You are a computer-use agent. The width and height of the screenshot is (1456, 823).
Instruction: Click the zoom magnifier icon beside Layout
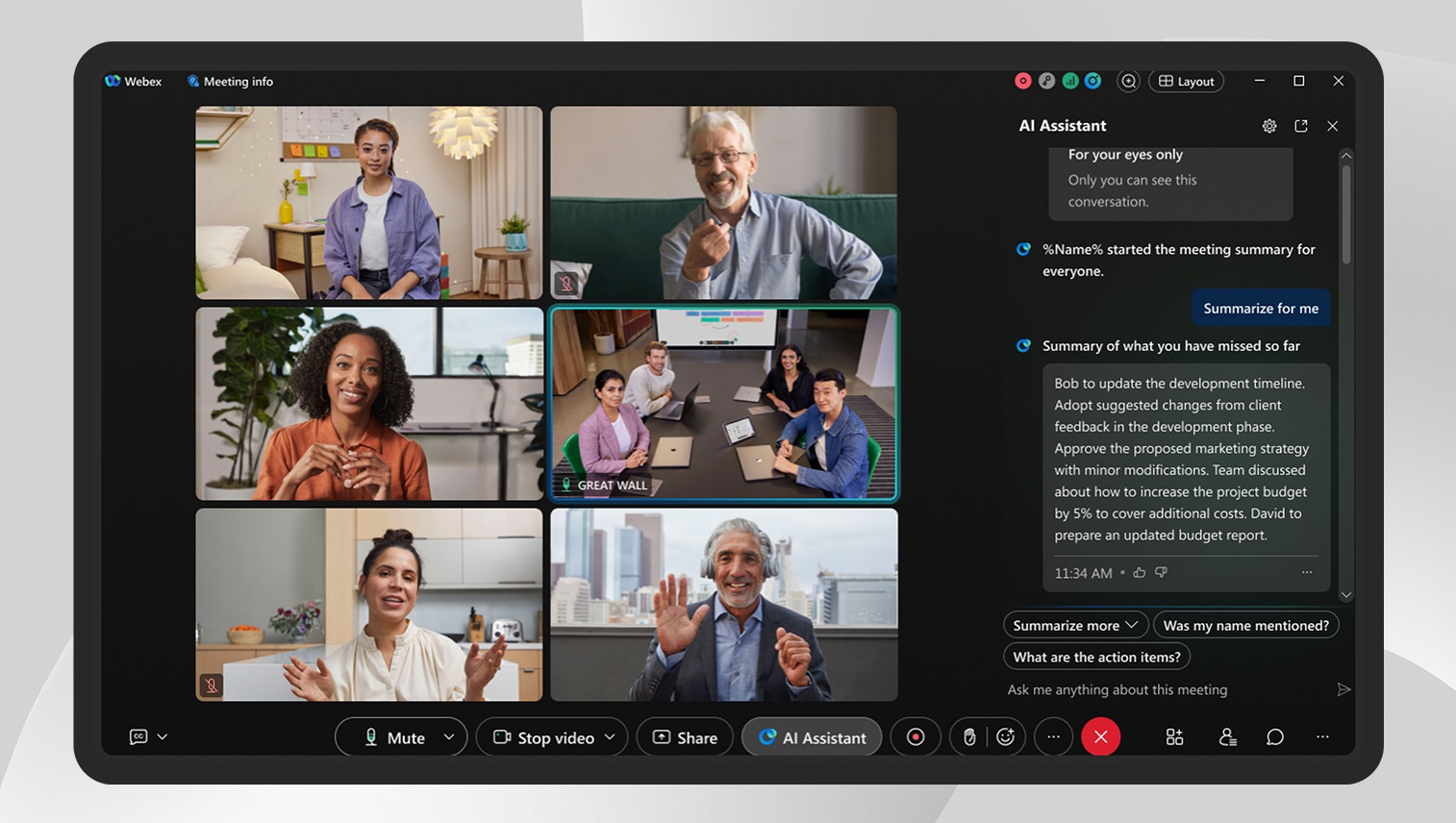(1128, 81)
